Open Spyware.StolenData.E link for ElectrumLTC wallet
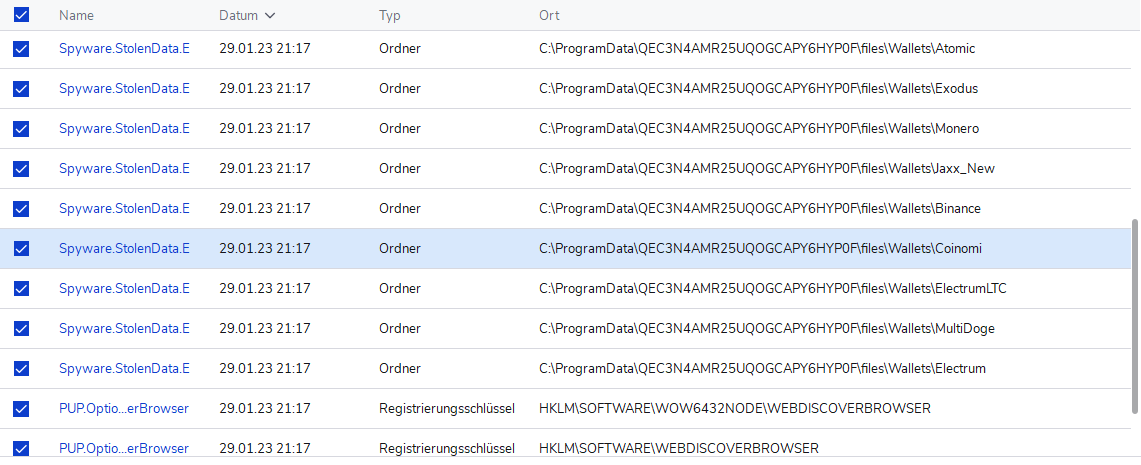1141x465 pixels. [124, 289]
